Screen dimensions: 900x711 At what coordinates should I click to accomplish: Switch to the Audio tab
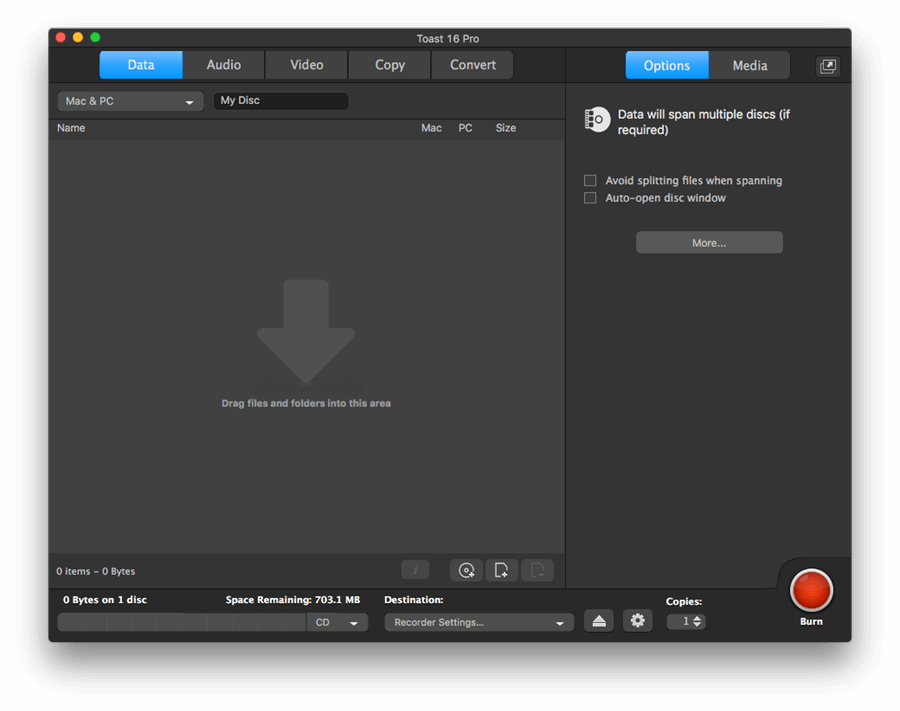[x=224, y=65]
